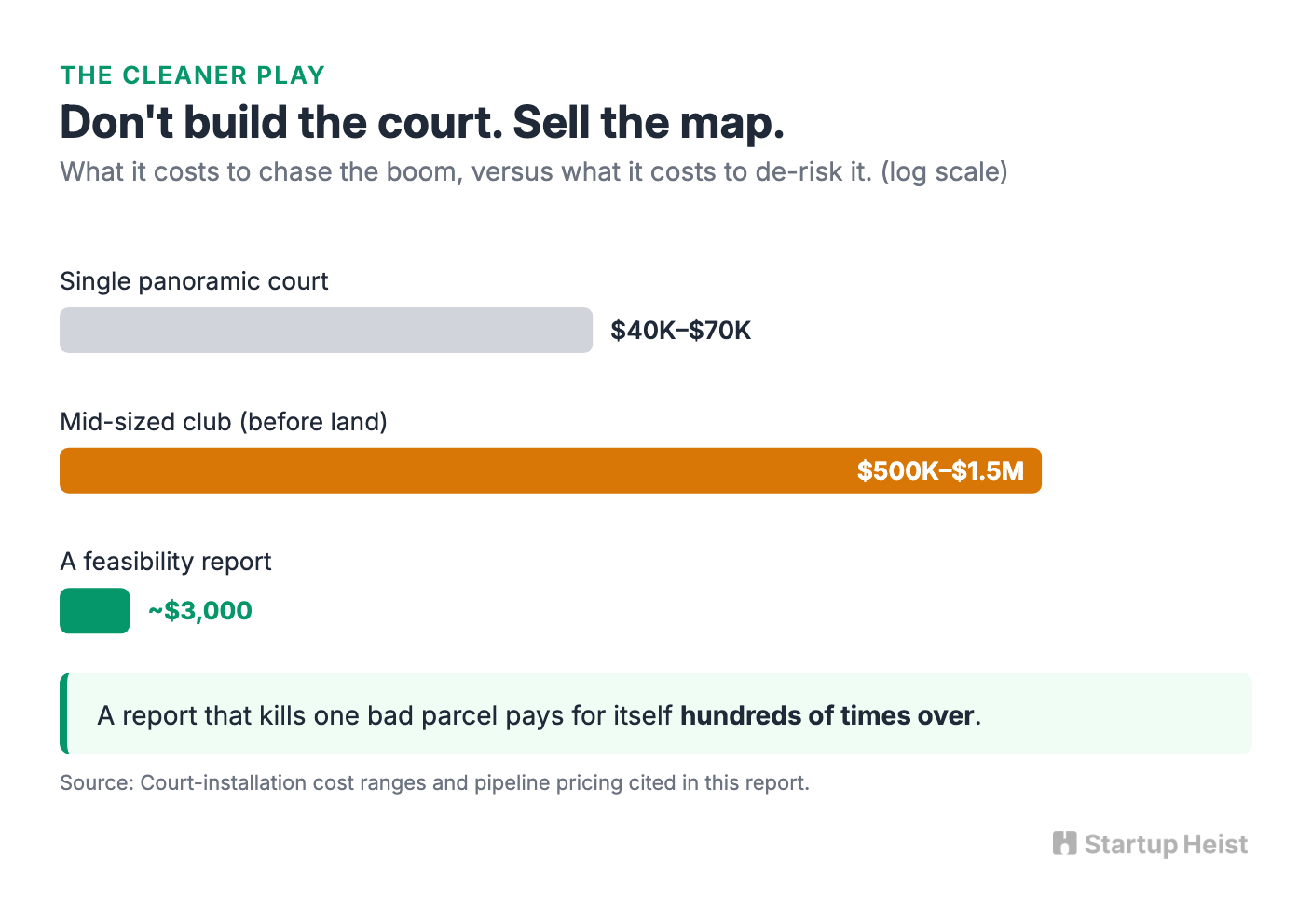Click the words Sell the map
Image resolution: width=1312 pixels, height=924 pixels.
(649, 122)
